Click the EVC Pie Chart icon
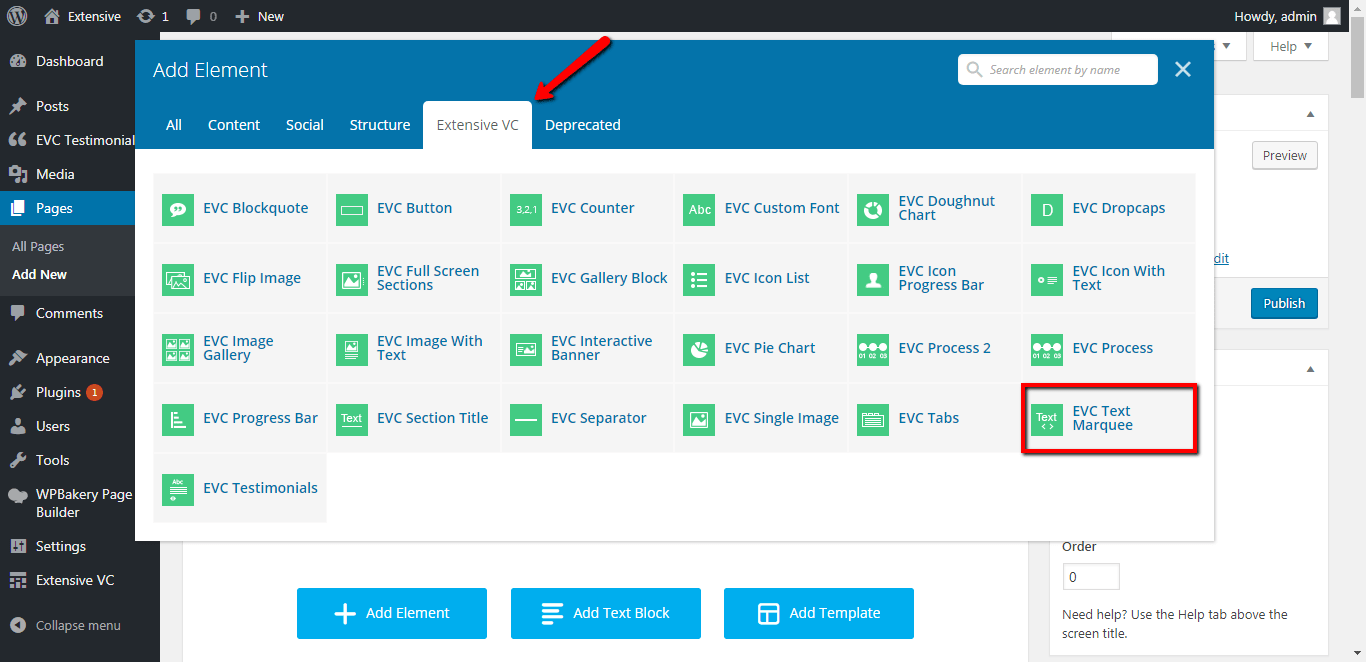This screenshot has width=1366, height=662. [698, 348]
